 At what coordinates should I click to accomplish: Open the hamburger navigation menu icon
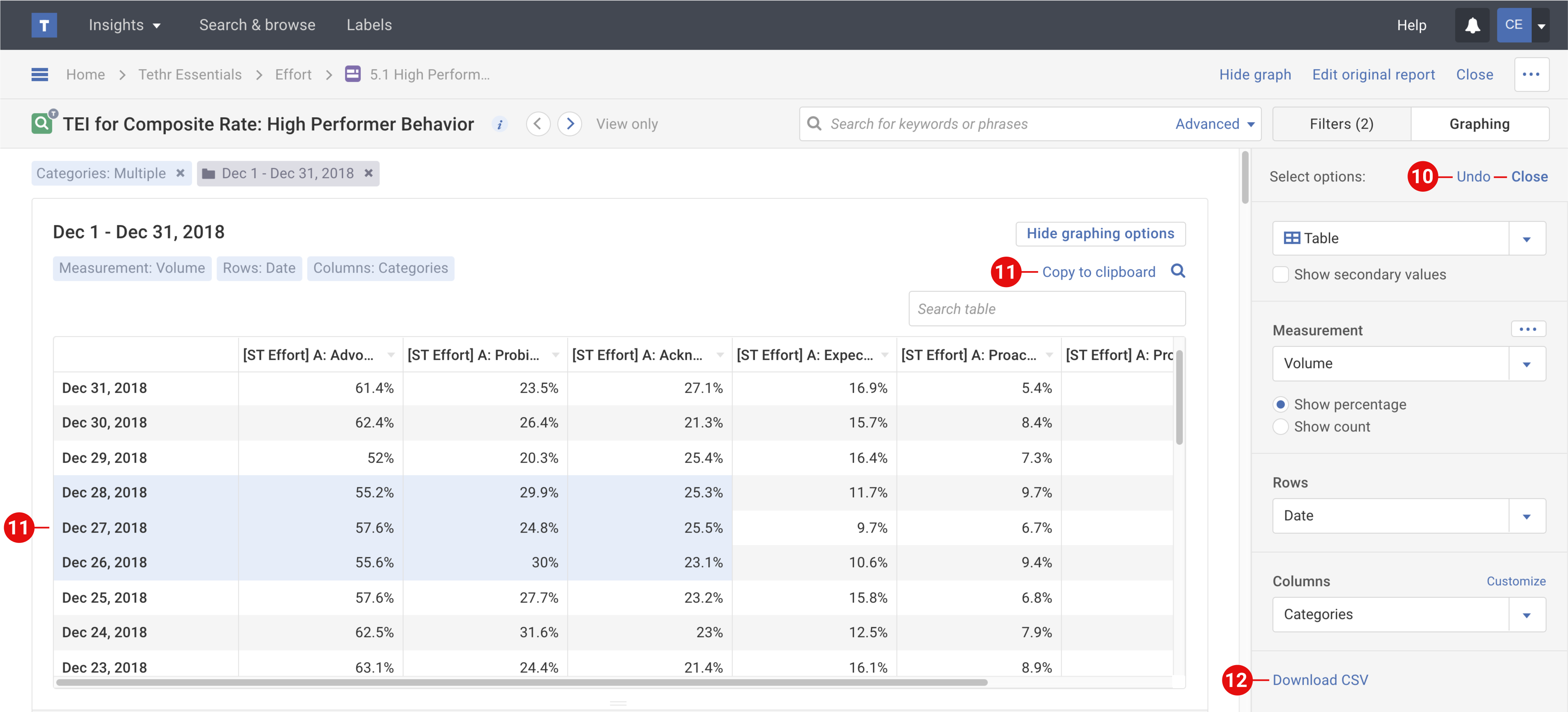(x=39, y=74)
